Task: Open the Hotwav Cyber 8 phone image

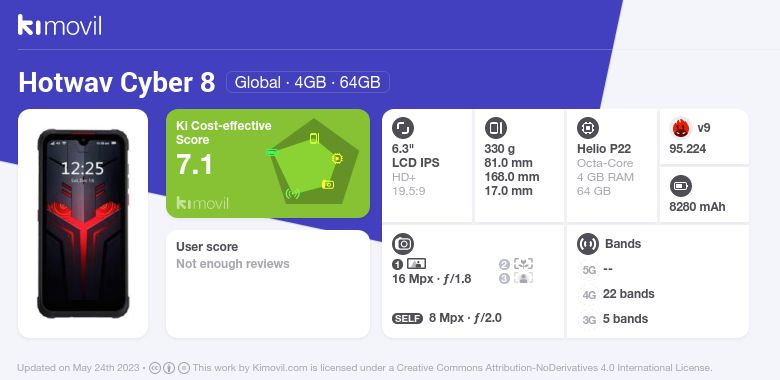Action: coord(83,223)
